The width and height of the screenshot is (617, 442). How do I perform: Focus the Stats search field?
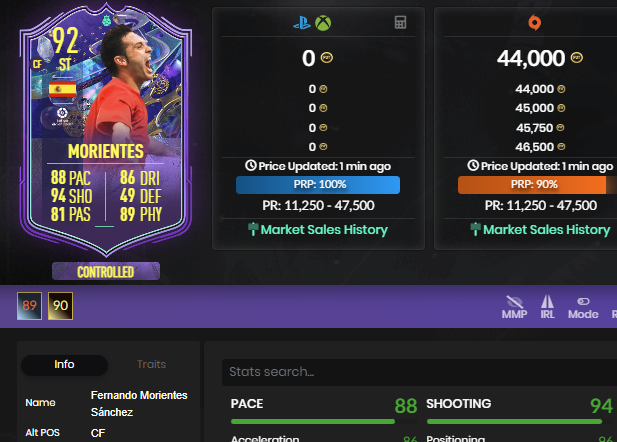tap(419, 372)
